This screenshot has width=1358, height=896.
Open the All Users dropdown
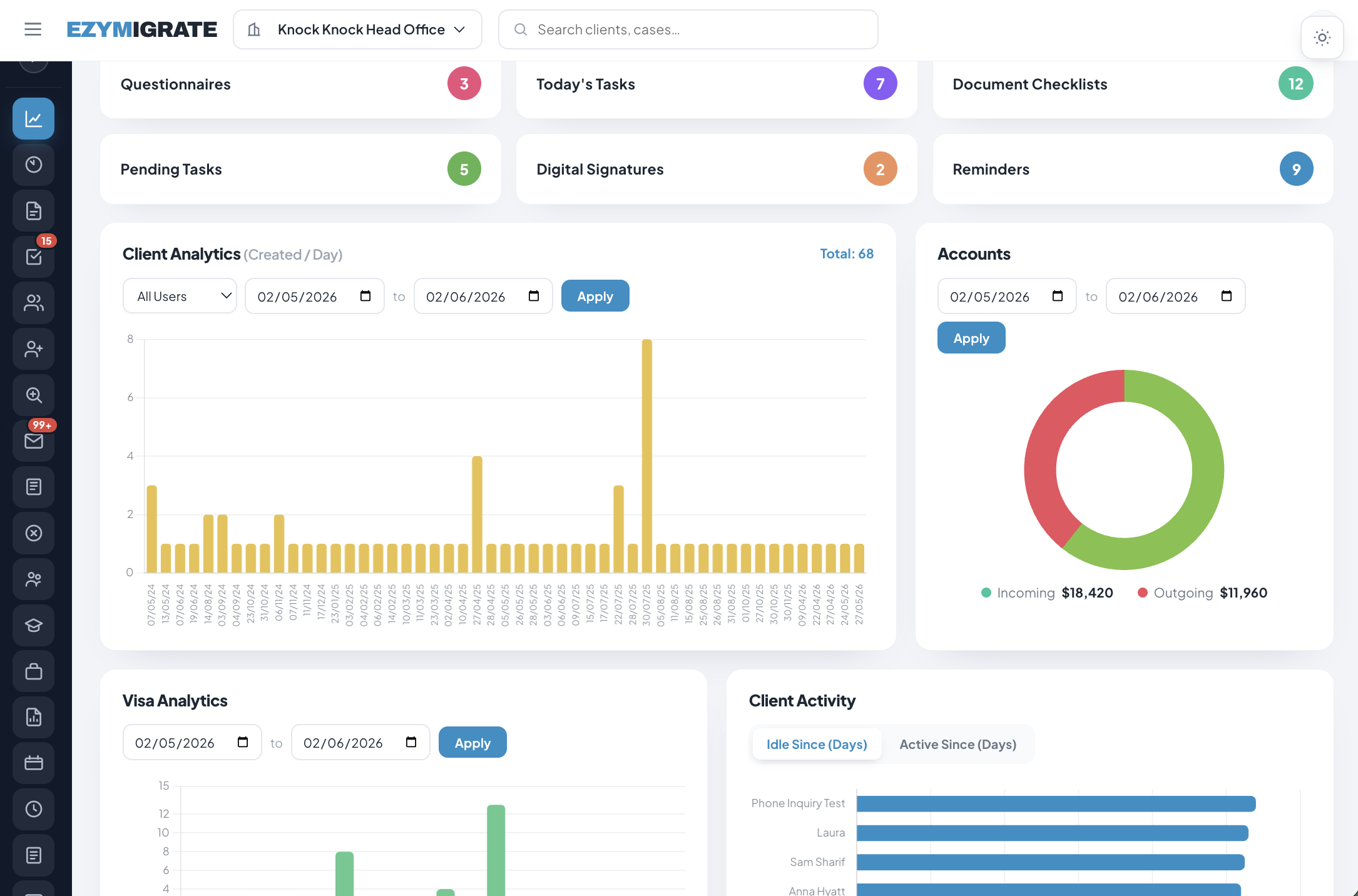(180, 296)
